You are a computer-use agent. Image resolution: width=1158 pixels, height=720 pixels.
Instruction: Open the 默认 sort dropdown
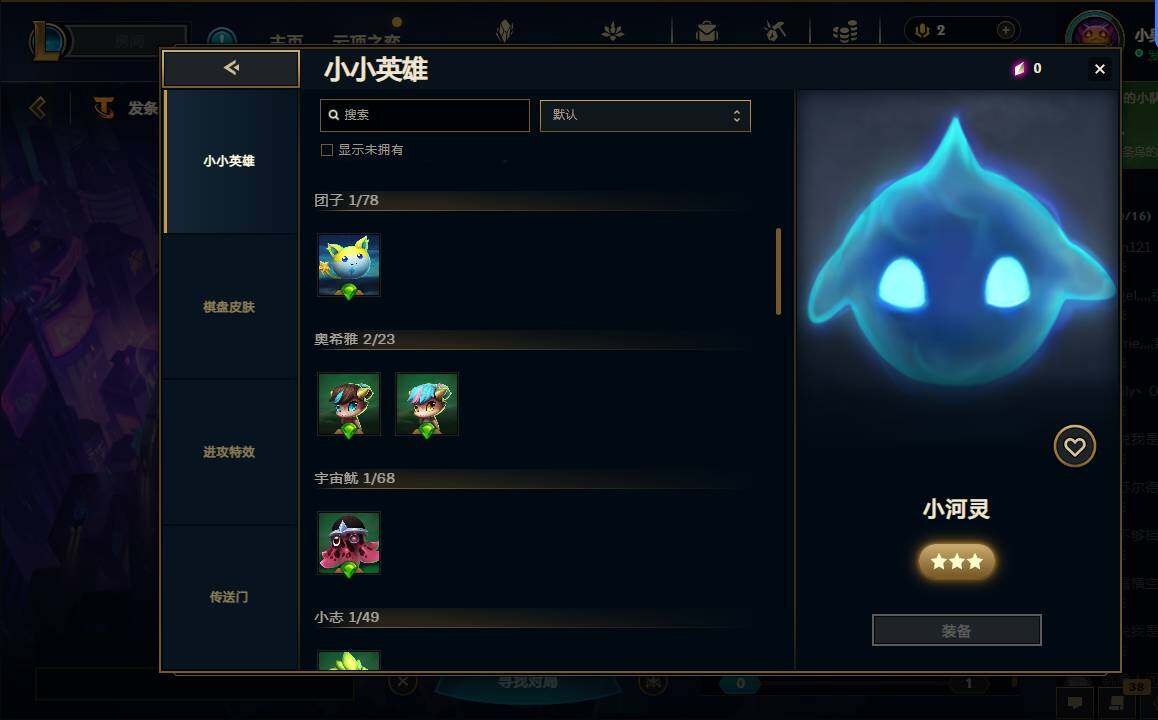645,116
